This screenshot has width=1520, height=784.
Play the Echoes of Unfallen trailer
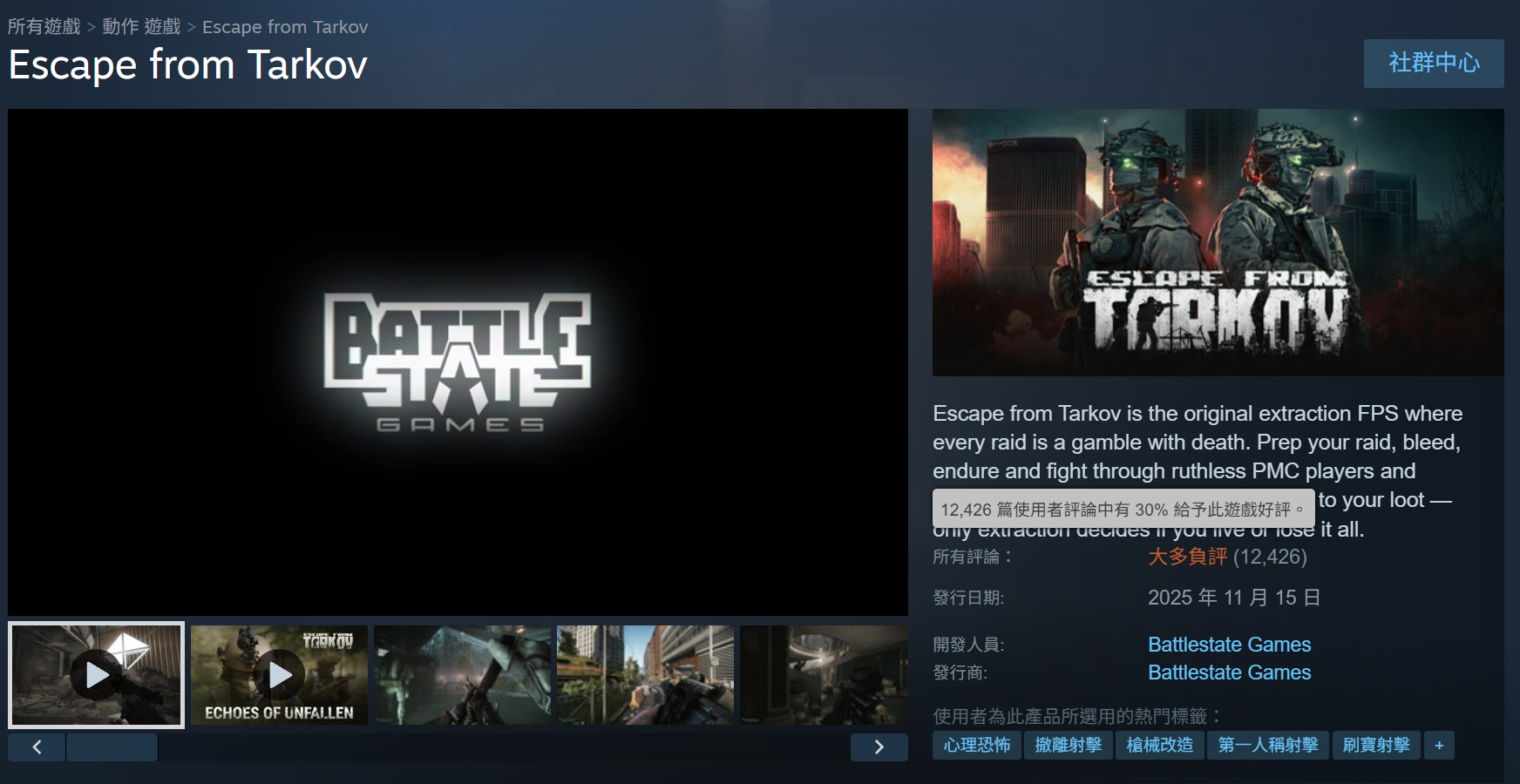(279, 674)
